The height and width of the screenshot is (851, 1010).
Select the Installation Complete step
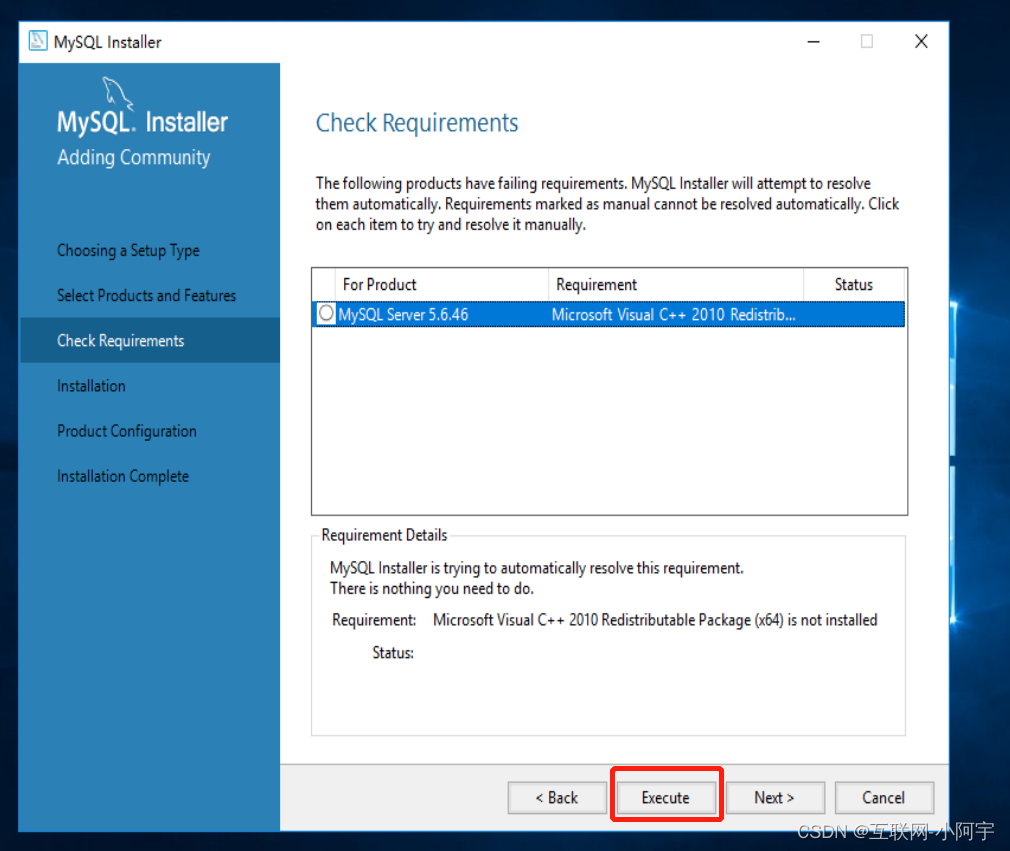[123, 475]
